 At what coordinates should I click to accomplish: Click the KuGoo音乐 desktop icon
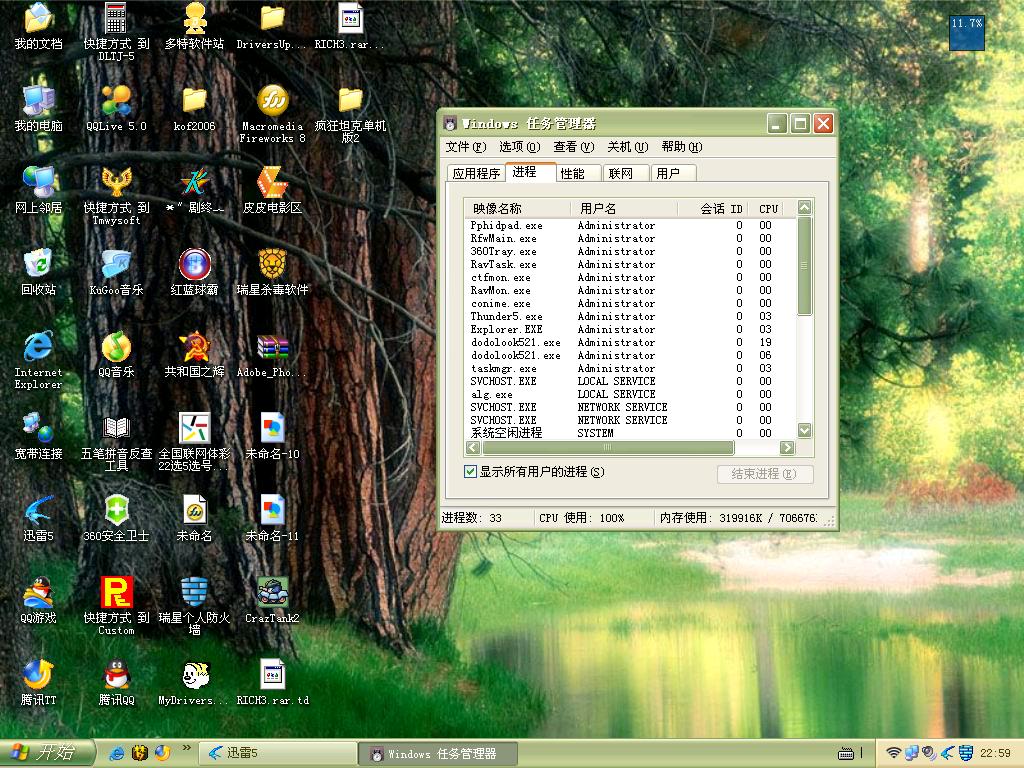[116, 265]
